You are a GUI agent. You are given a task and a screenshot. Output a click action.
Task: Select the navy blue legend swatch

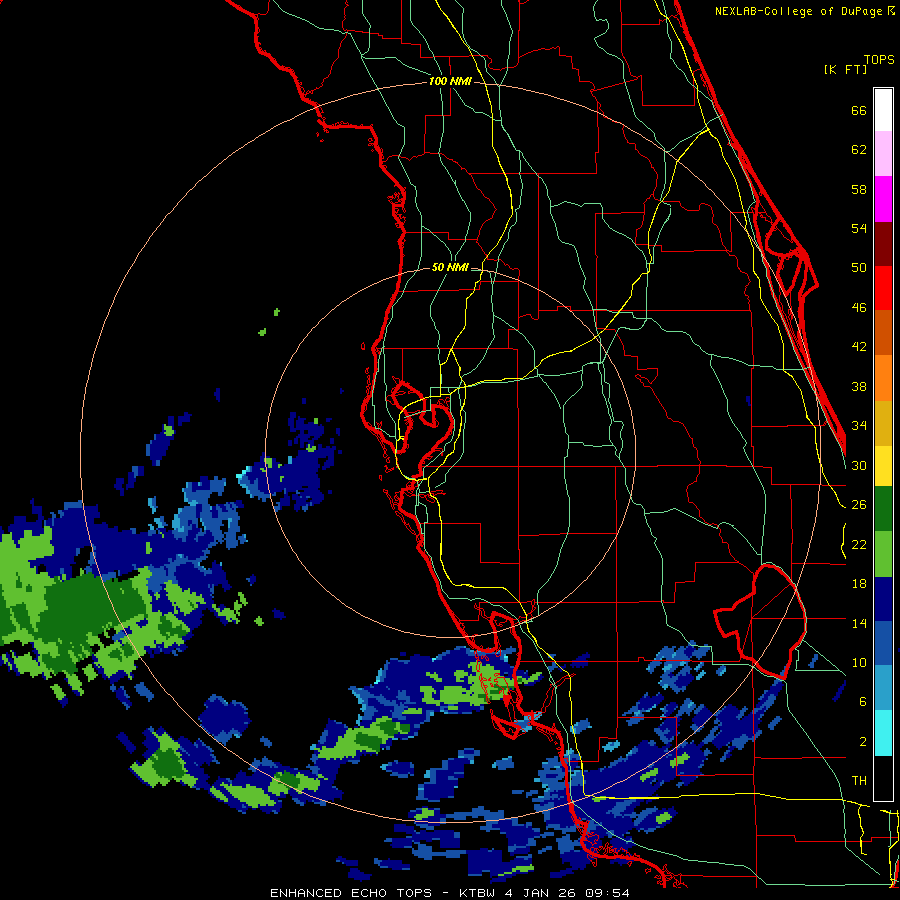883,599
